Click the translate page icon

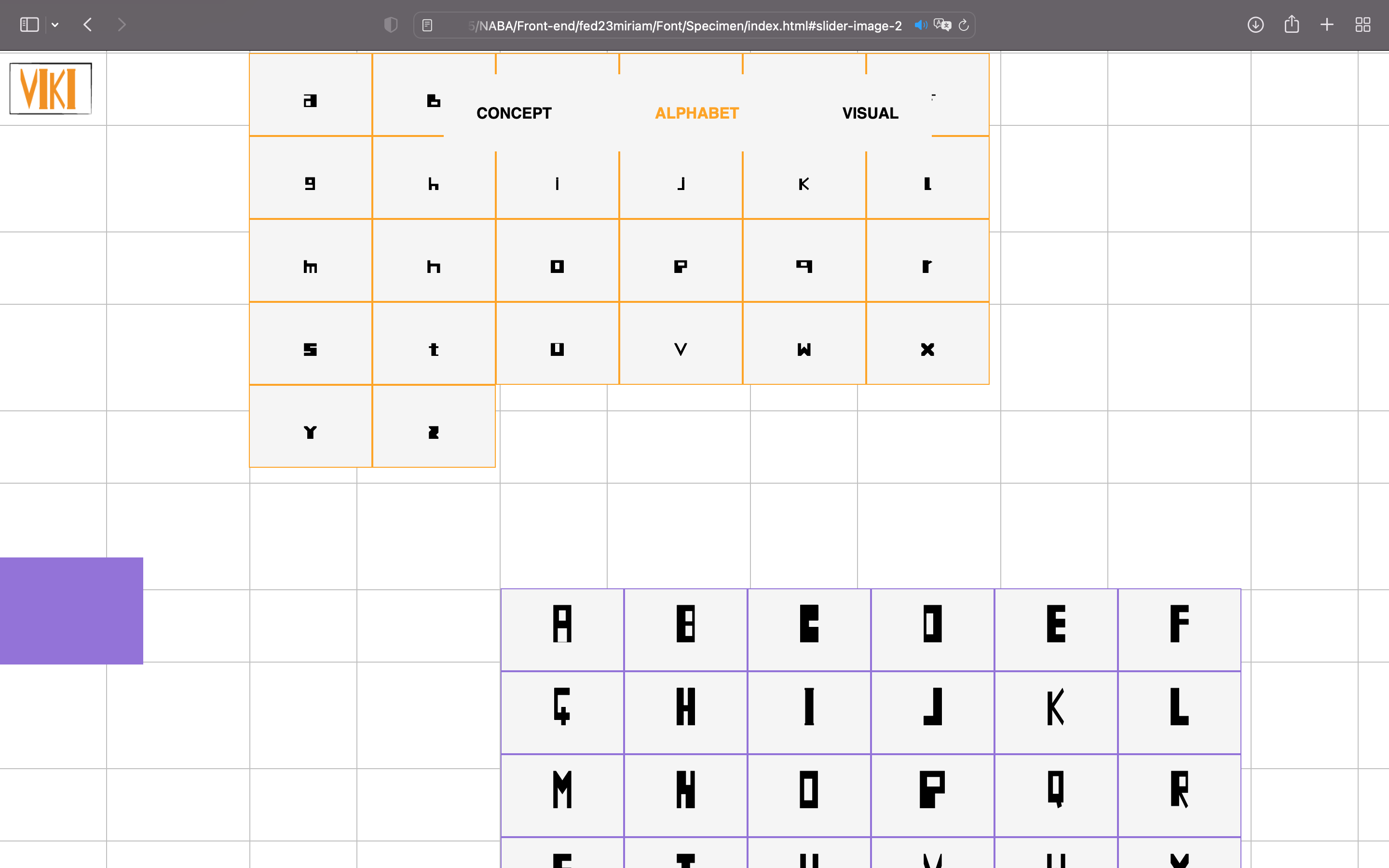[942, 25]
